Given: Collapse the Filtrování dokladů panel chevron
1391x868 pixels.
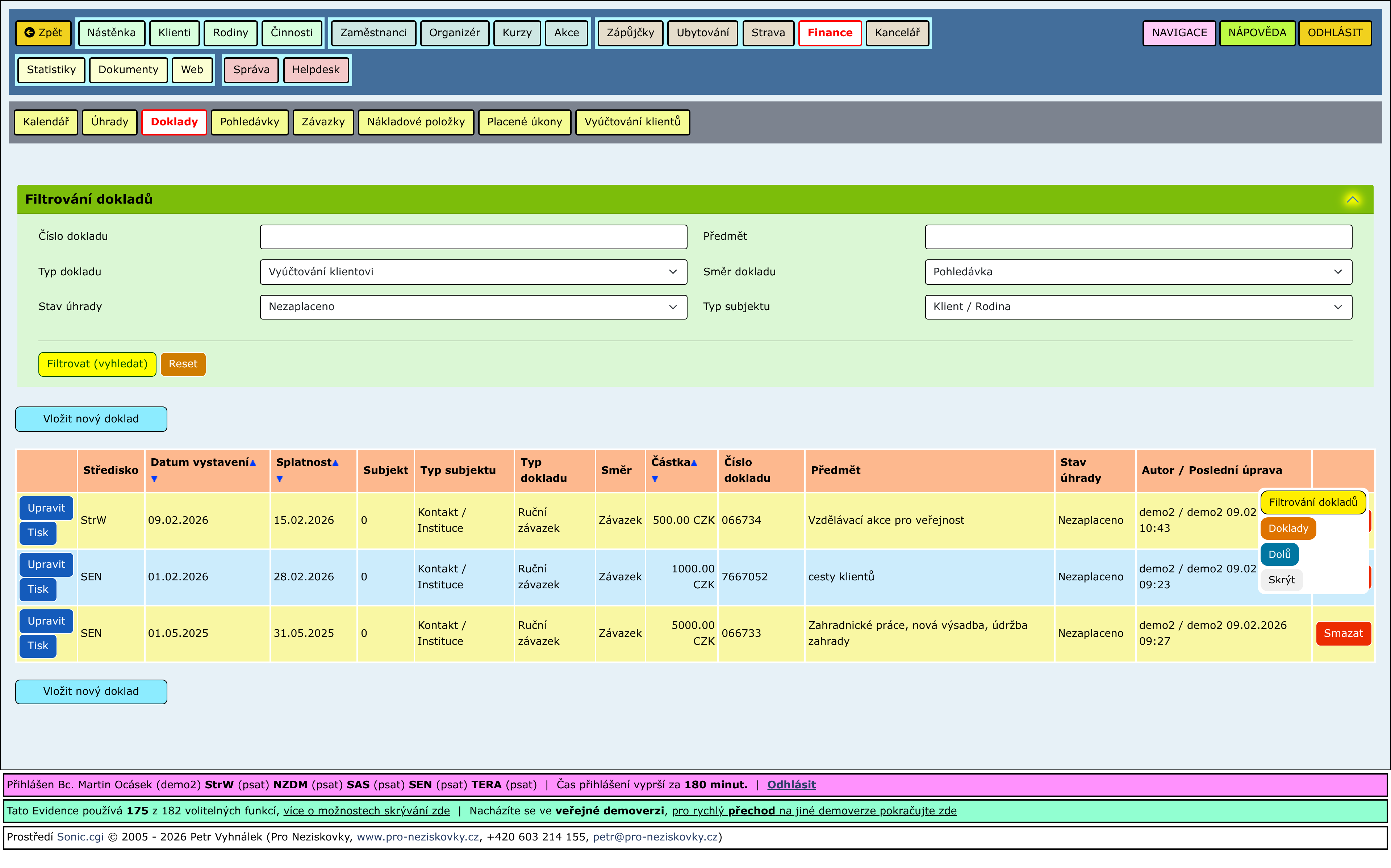Looking at the screenshot, I should [1352, 199].
